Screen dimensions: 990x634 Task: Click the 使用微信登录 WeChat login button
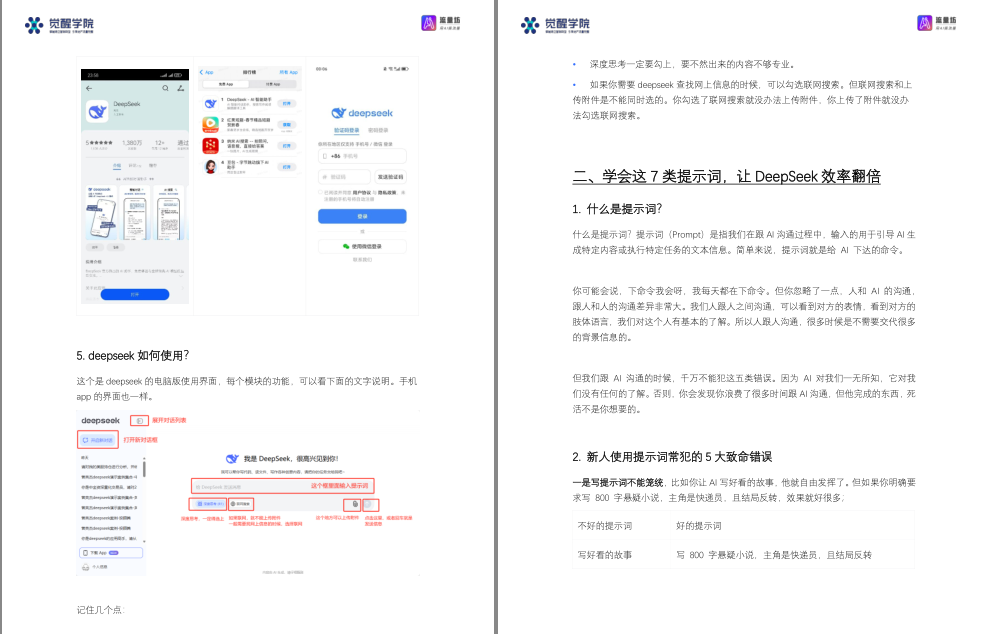363,244
